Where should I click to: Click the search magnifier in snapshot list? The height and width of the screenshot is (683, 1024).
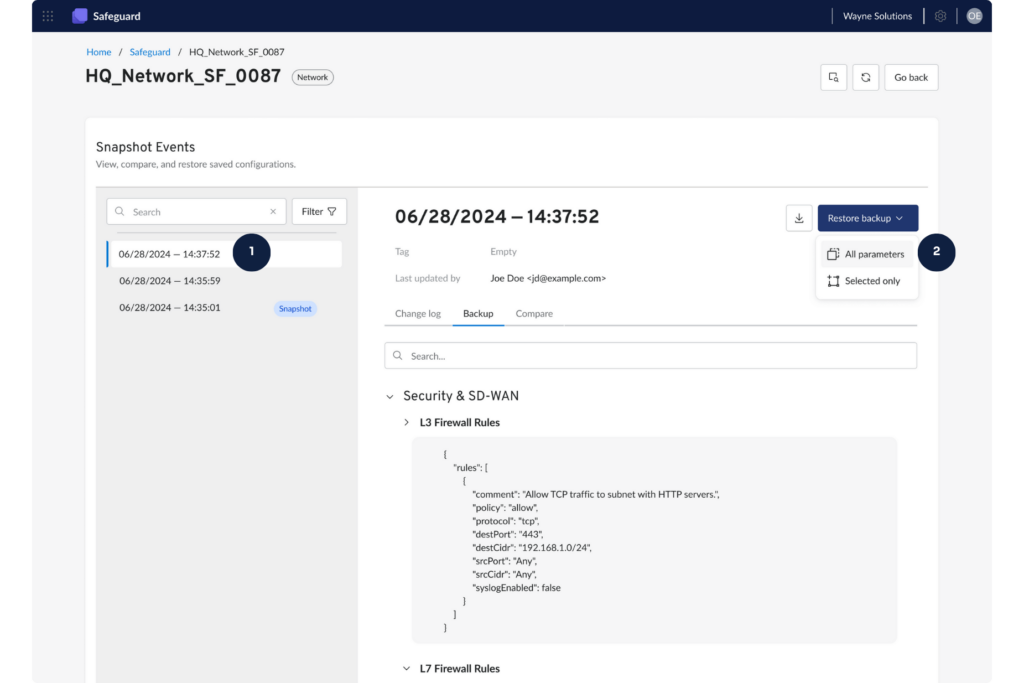tap(120, 211)
